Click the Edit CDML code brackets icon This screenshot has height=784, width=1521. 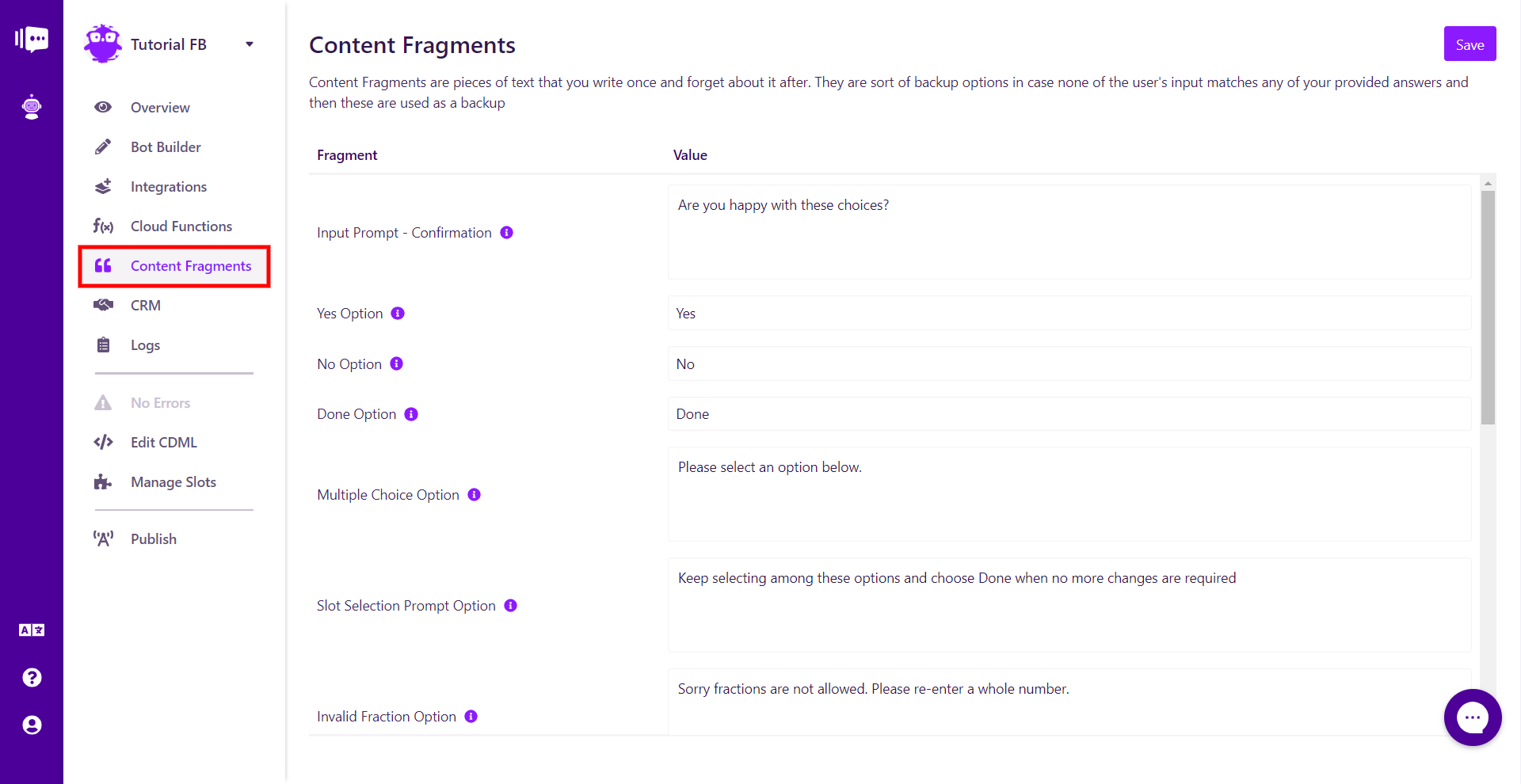coord(103,442)
